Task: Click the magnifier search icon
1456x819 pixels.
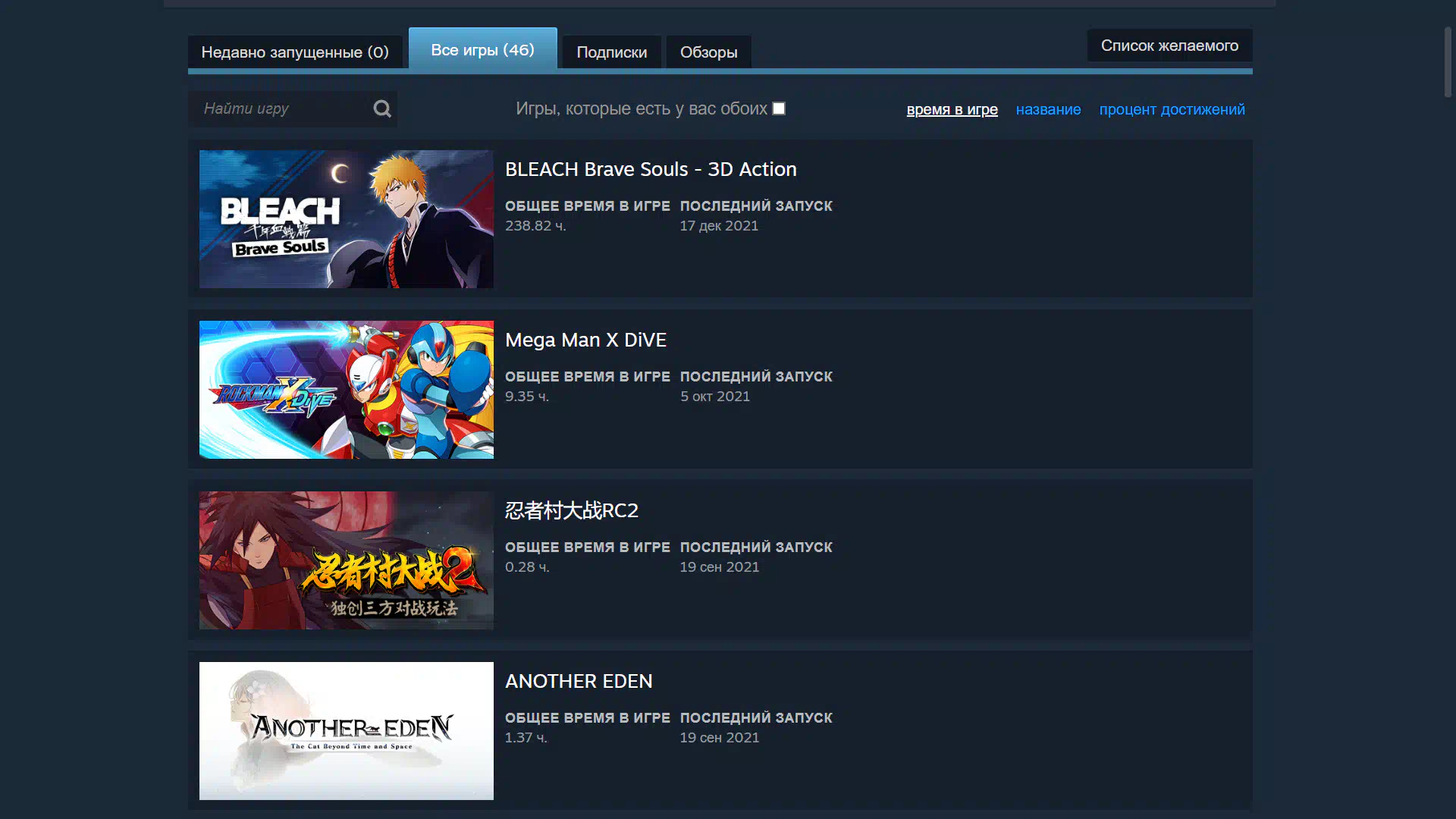Action: (382, 109)
